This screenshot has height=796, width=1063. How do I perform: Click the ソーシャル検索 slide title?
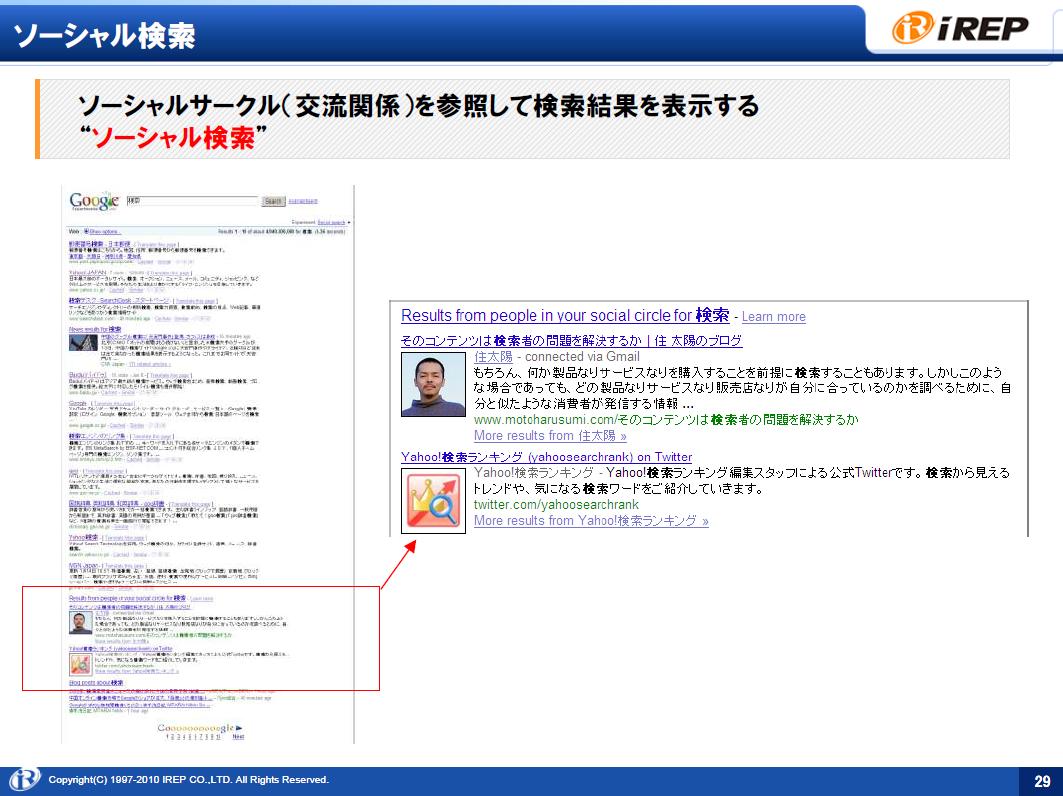[x=104, y=35]
